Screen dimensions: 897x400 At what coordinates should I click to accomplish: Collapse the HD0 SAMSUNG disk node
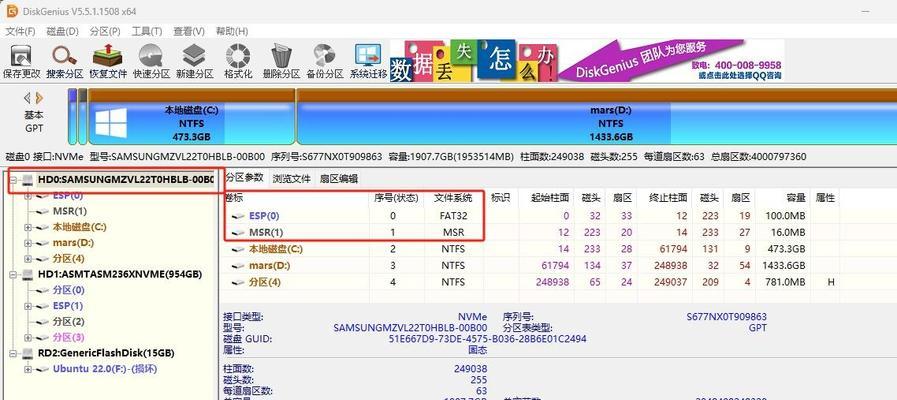click(x=13, y=180)
